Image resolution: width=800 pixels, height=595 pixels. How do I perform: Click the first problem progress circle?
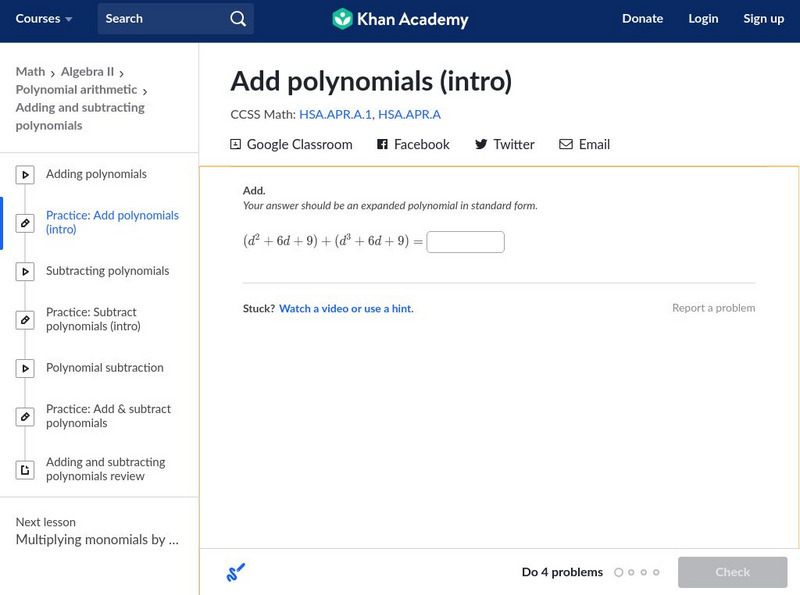coord(618,573)
